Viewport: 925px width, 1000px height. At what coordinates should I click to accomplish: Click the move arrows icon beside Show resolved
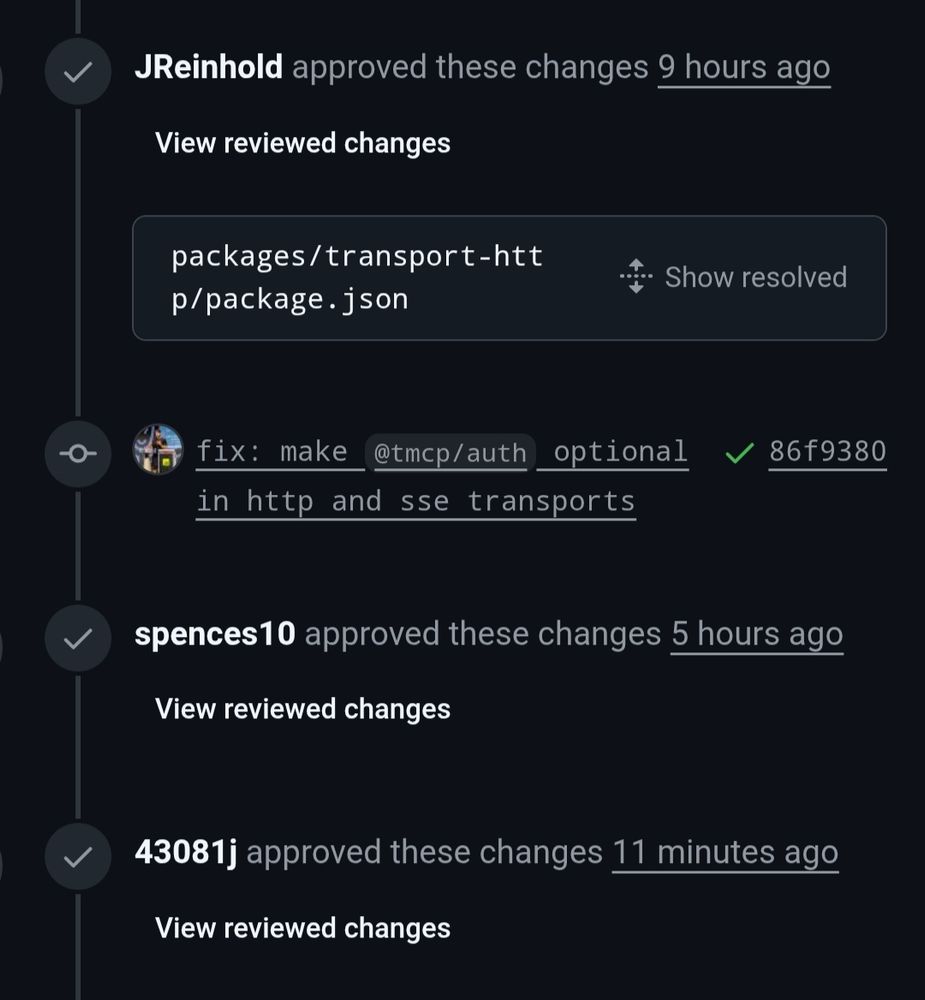[634, 277]
